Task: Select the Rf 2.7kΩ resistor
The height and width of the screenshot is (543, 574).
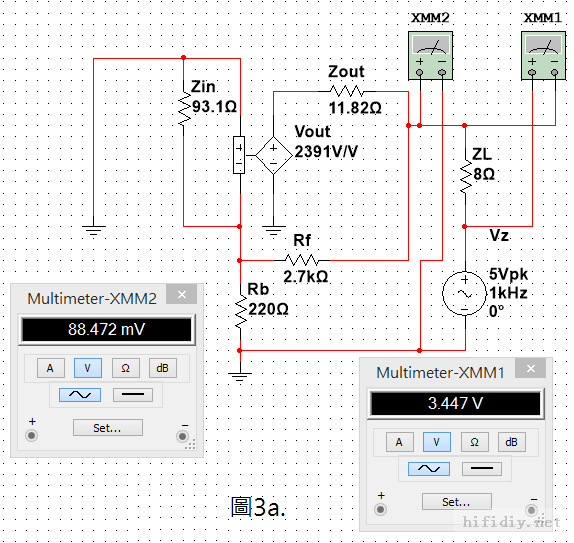Action: 302,260
